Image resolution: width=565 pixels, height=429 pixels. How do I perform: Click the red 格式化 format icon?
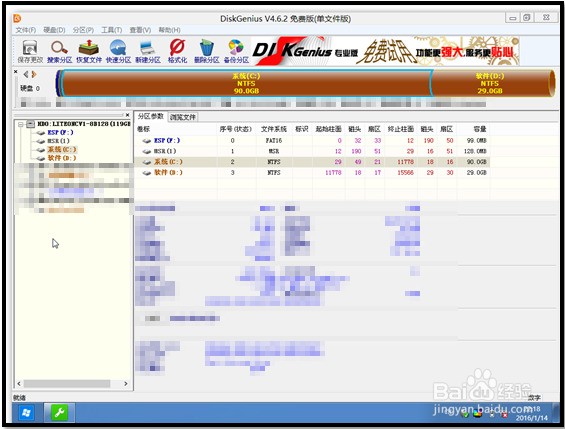[177, 52]
